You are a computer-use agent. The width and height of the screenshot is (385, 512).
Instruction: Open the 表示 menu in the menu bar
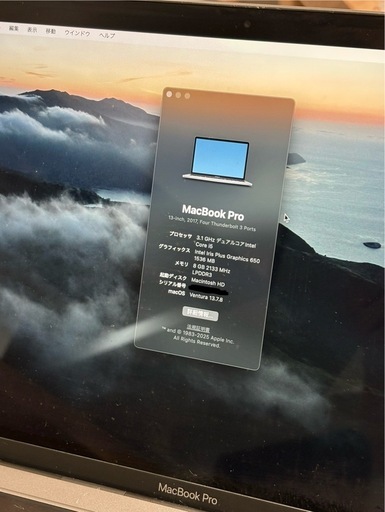tap(32, 30)
